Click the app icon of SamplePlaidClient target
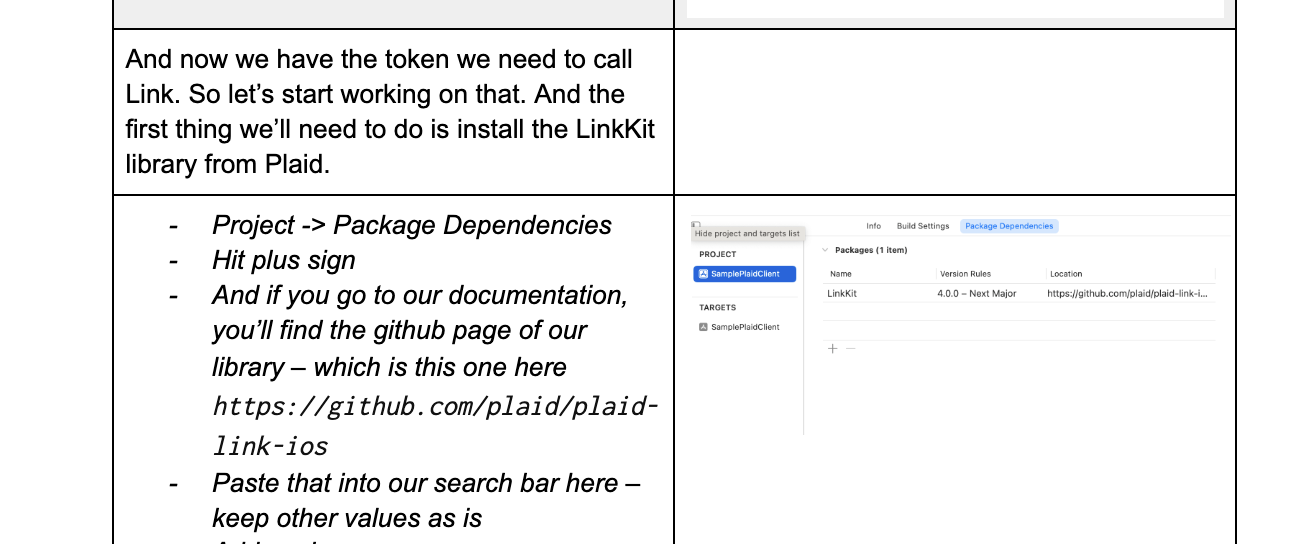The image size is (1302, 544). [704, 327]
